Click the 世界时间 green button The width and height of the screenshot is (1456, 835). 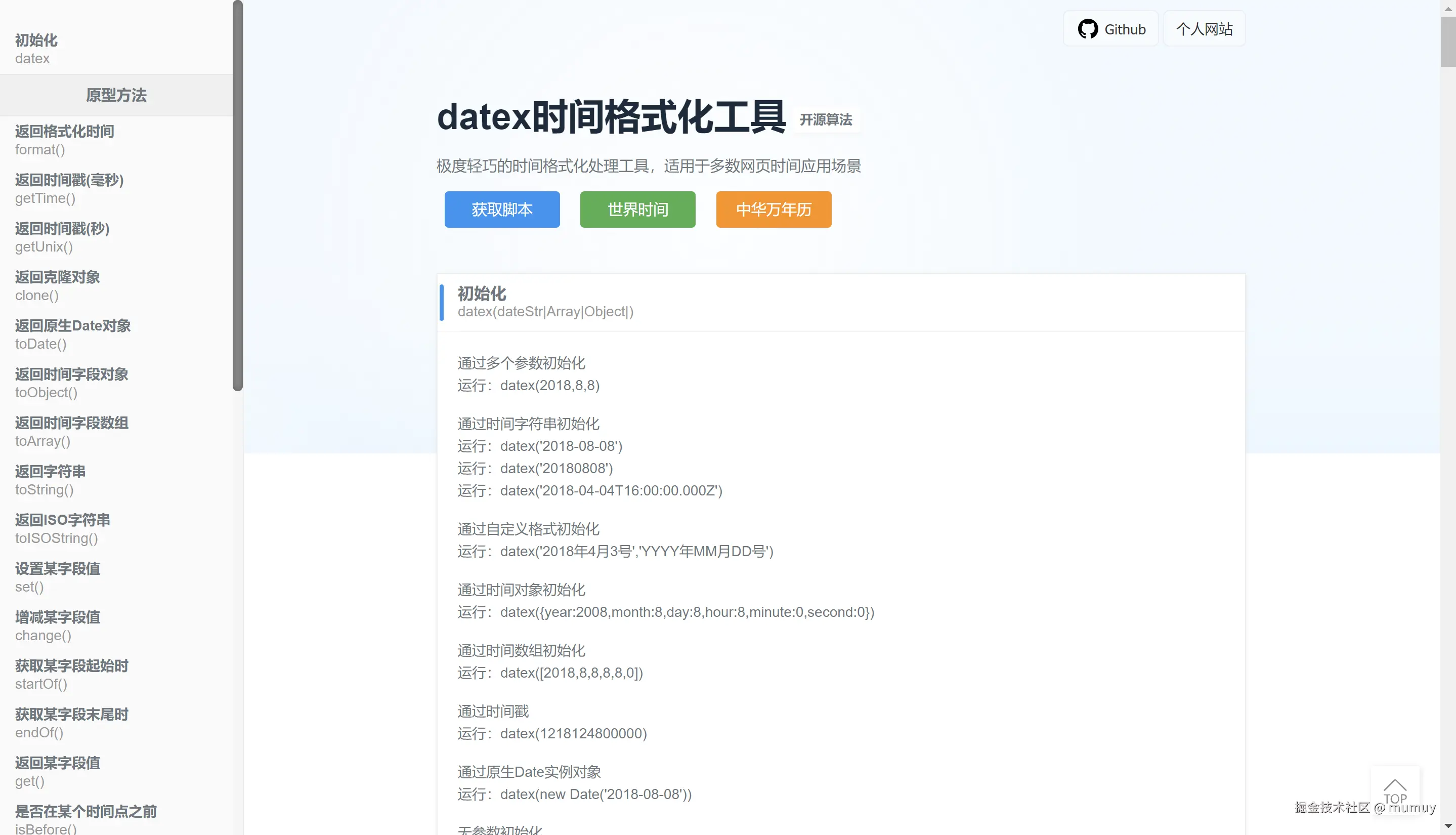tap(637, 210)
